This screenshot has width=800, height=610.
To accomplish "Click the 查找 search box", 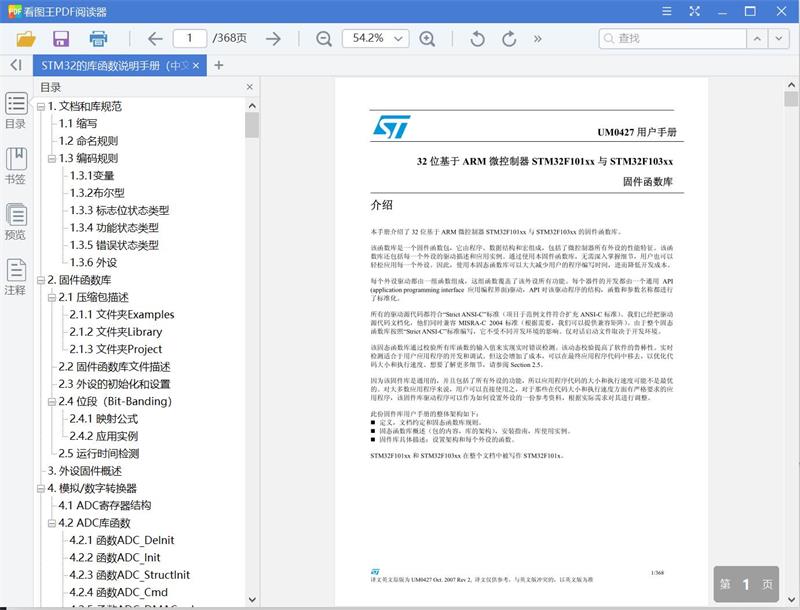I will click(672, 39).
